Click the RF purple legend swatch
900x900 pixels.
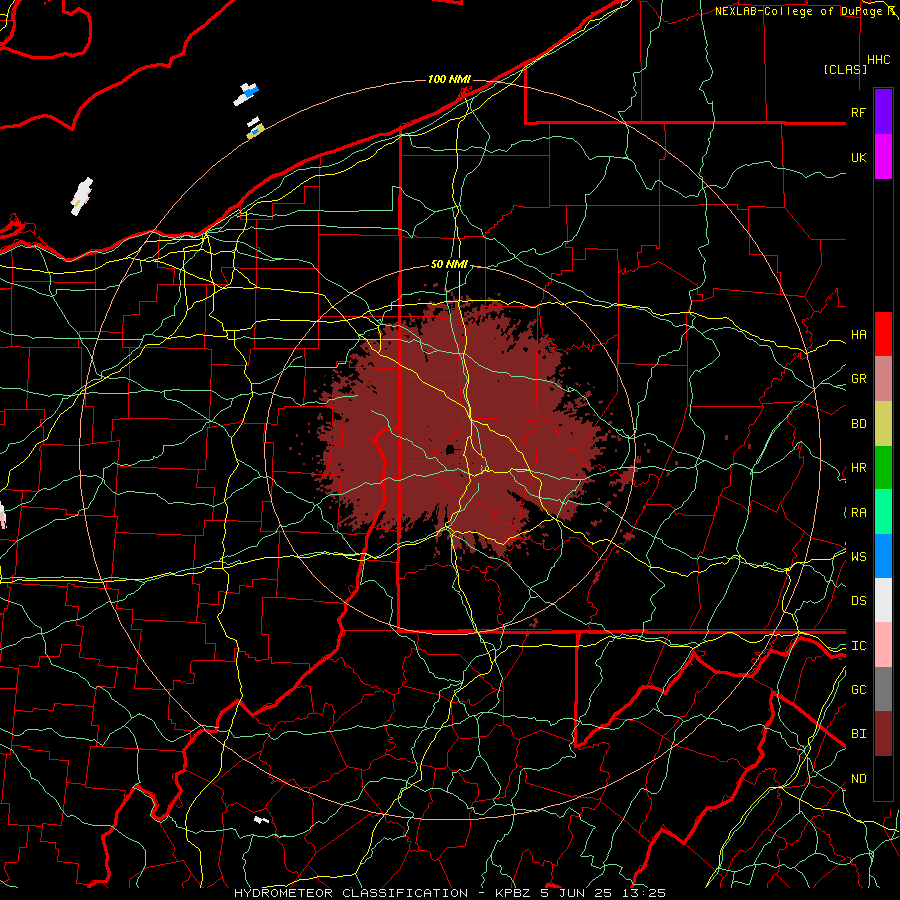click(x=883, y=112)
